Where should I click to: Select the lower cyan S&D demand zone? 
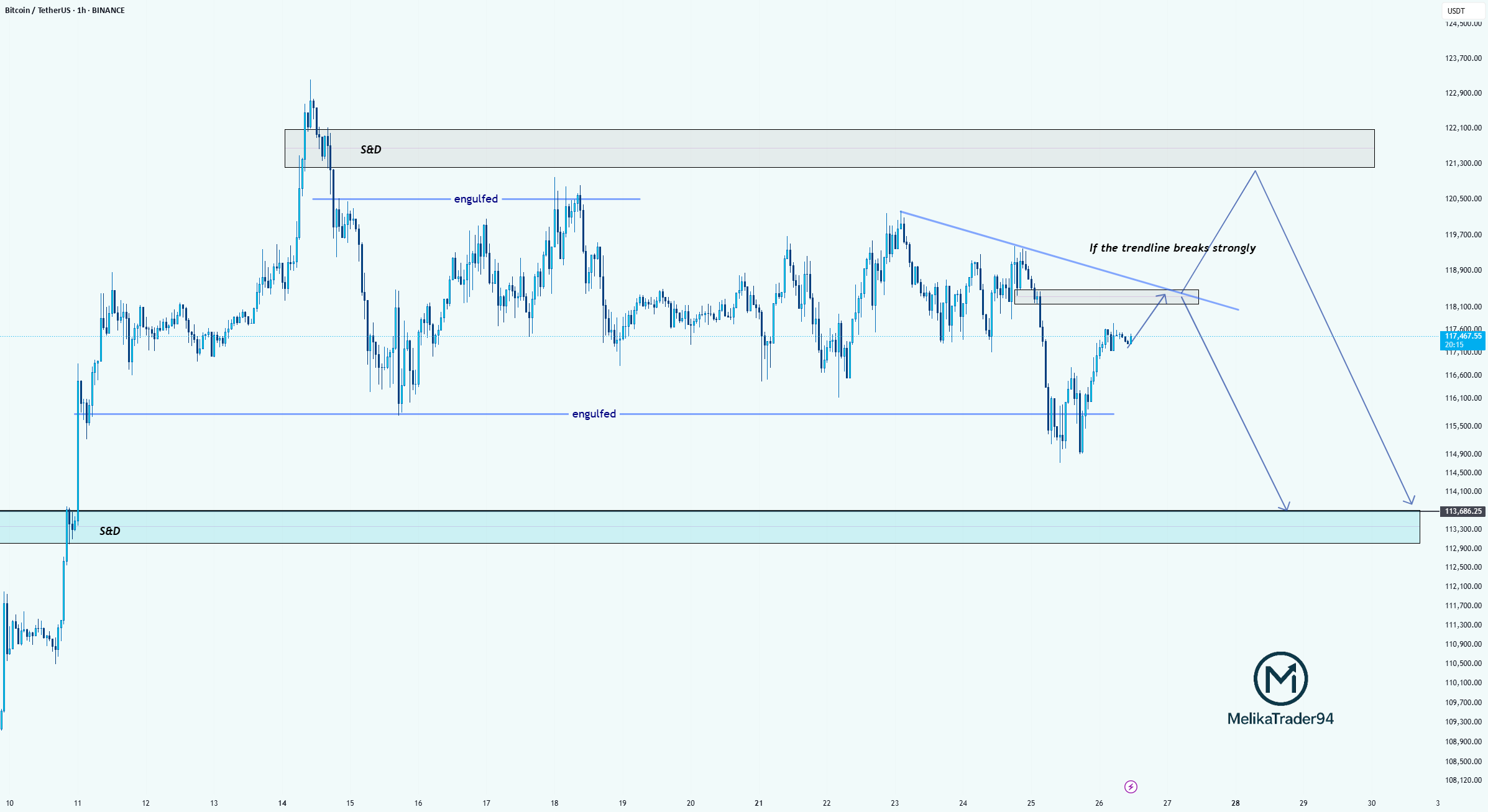click(x=710, y=527)
